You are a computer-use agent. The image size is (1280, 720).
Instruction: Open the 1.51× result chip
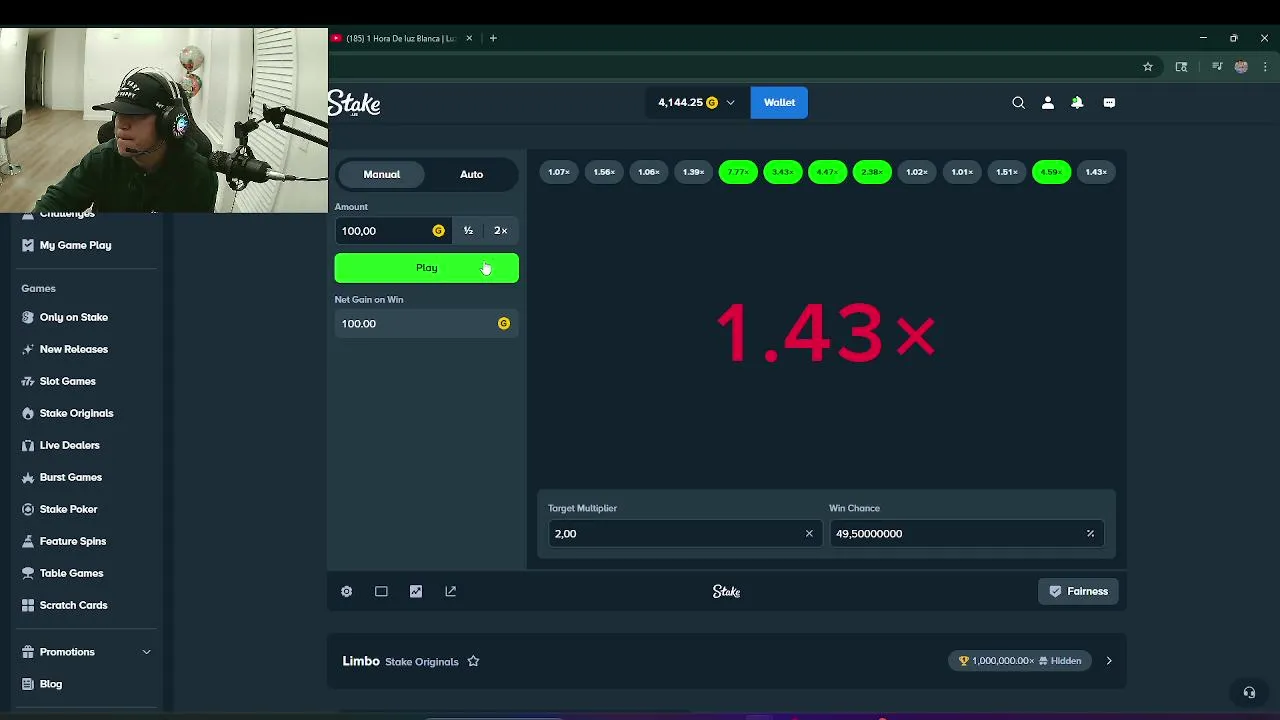point(1007,172)
